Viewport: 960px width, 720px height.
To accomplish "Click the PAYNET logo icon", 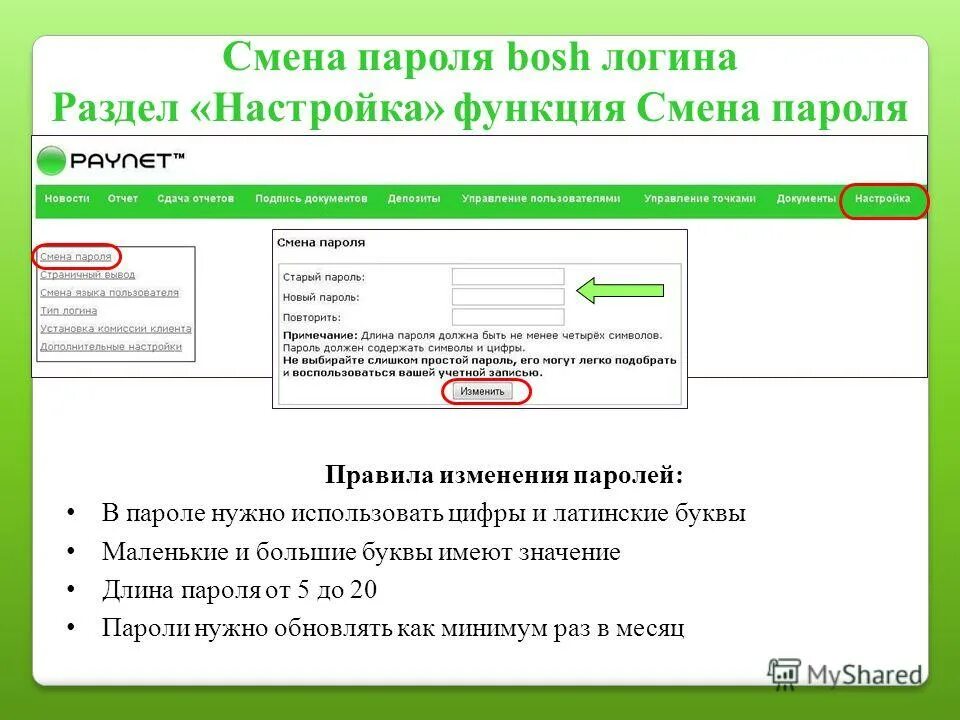I will [x=50, y=159].
